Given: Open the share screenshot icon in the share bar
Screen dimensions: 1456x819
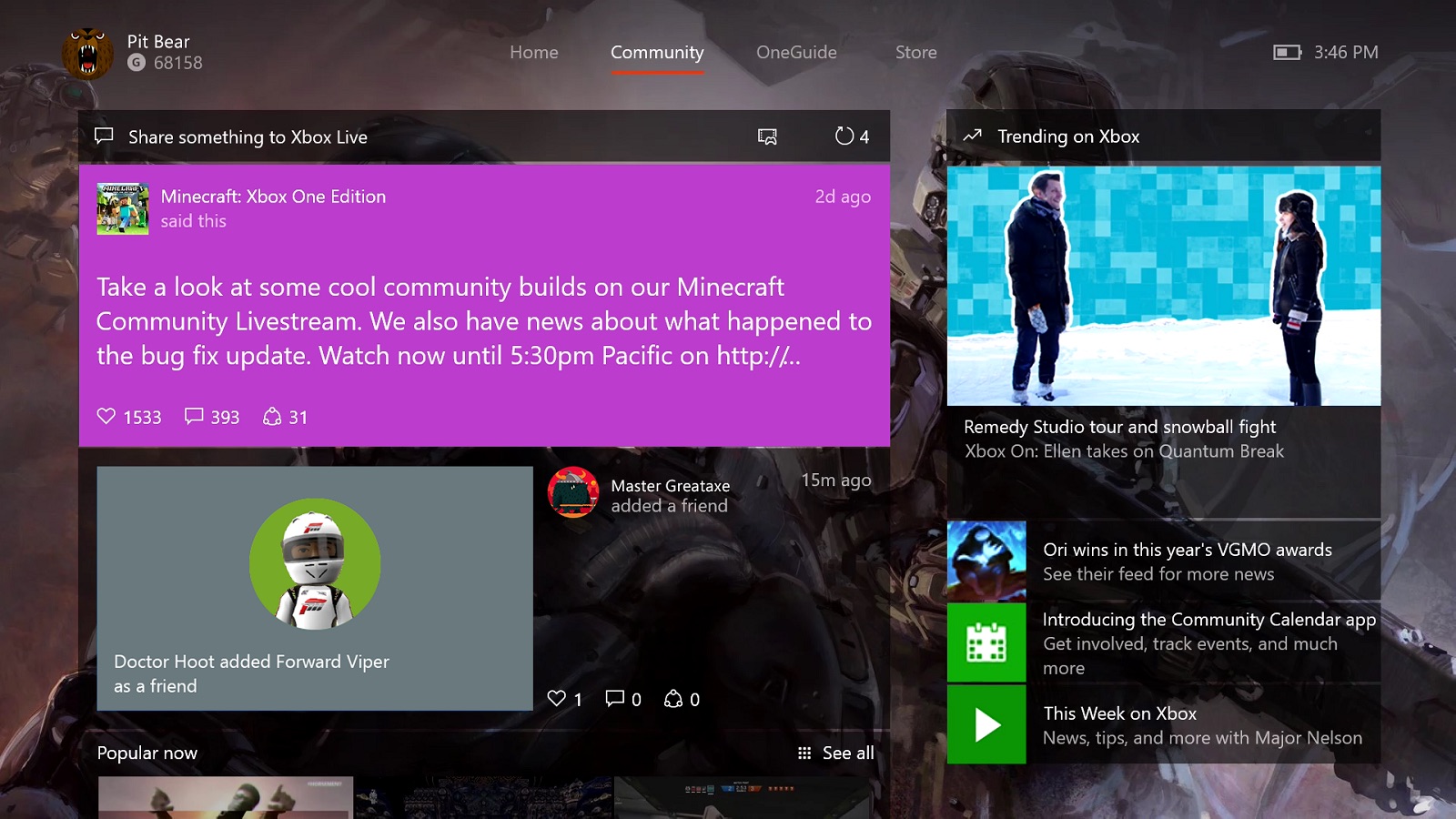Looking at the screenshot, I should click(x=767, y=136).
